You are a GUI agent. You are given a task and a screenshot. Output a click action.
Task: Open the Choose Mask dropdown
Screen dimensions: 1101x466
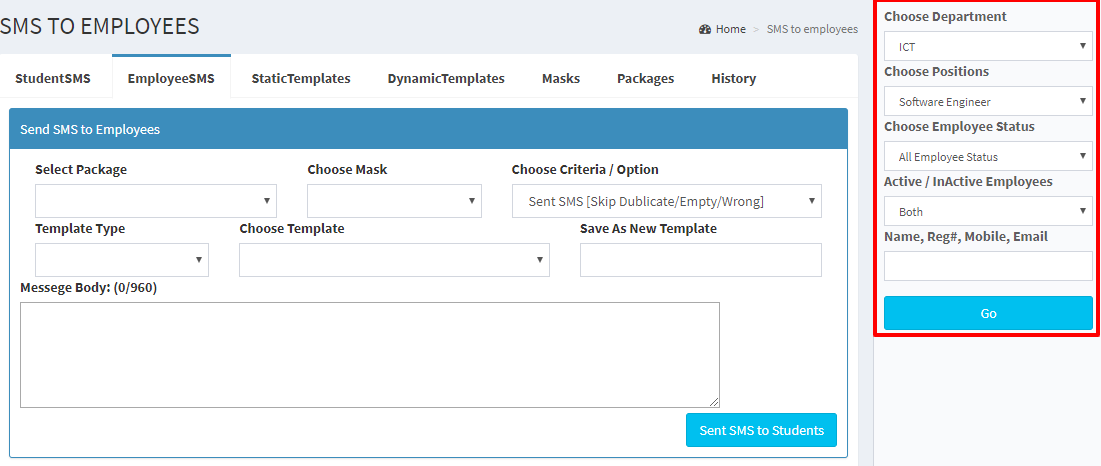pos(394,201)
